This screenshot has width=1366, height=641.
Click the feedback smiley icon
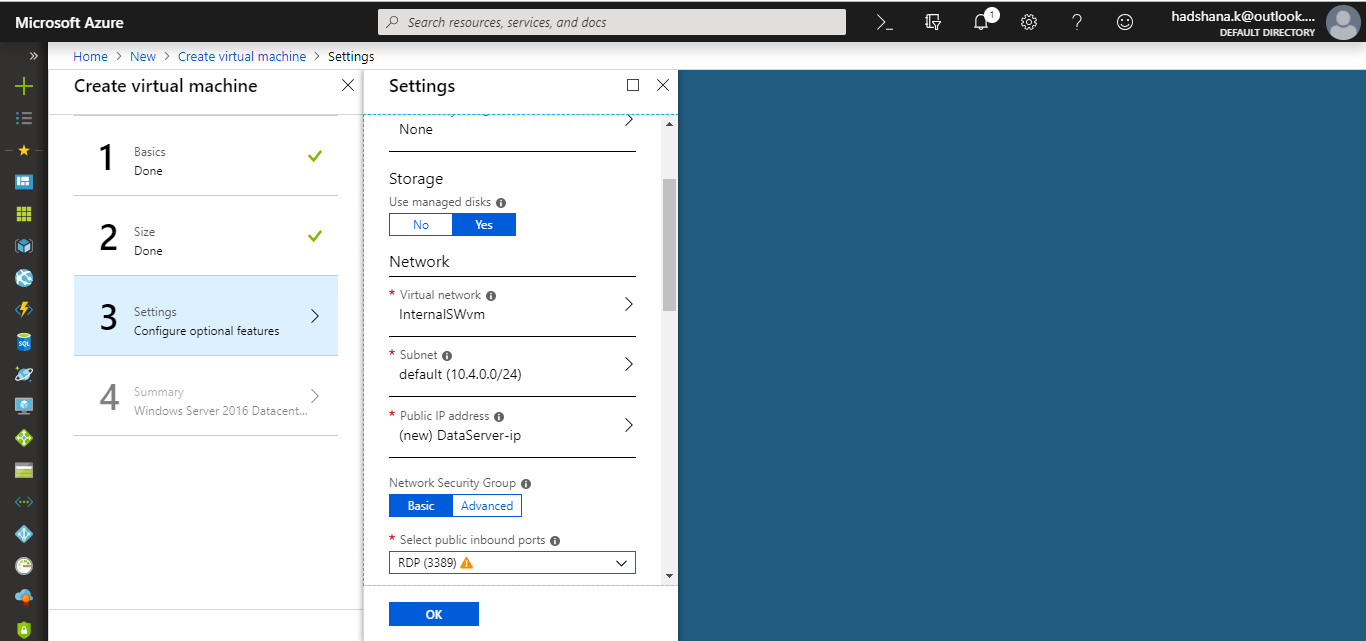1125,22
